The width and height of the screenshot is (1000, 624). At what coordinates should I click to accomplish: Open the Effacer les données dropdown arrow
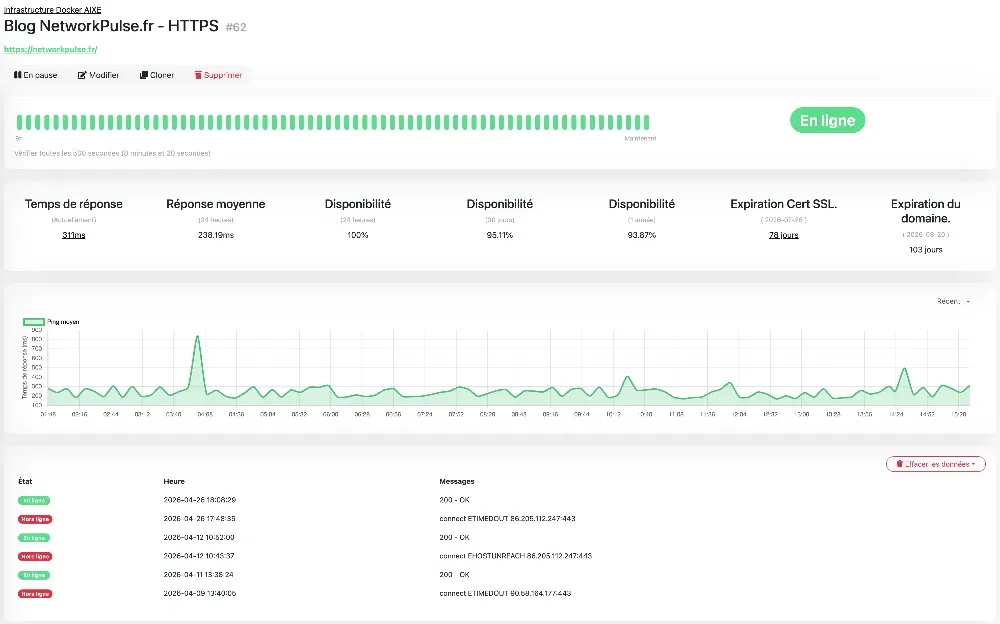click(x=973, y=464)
